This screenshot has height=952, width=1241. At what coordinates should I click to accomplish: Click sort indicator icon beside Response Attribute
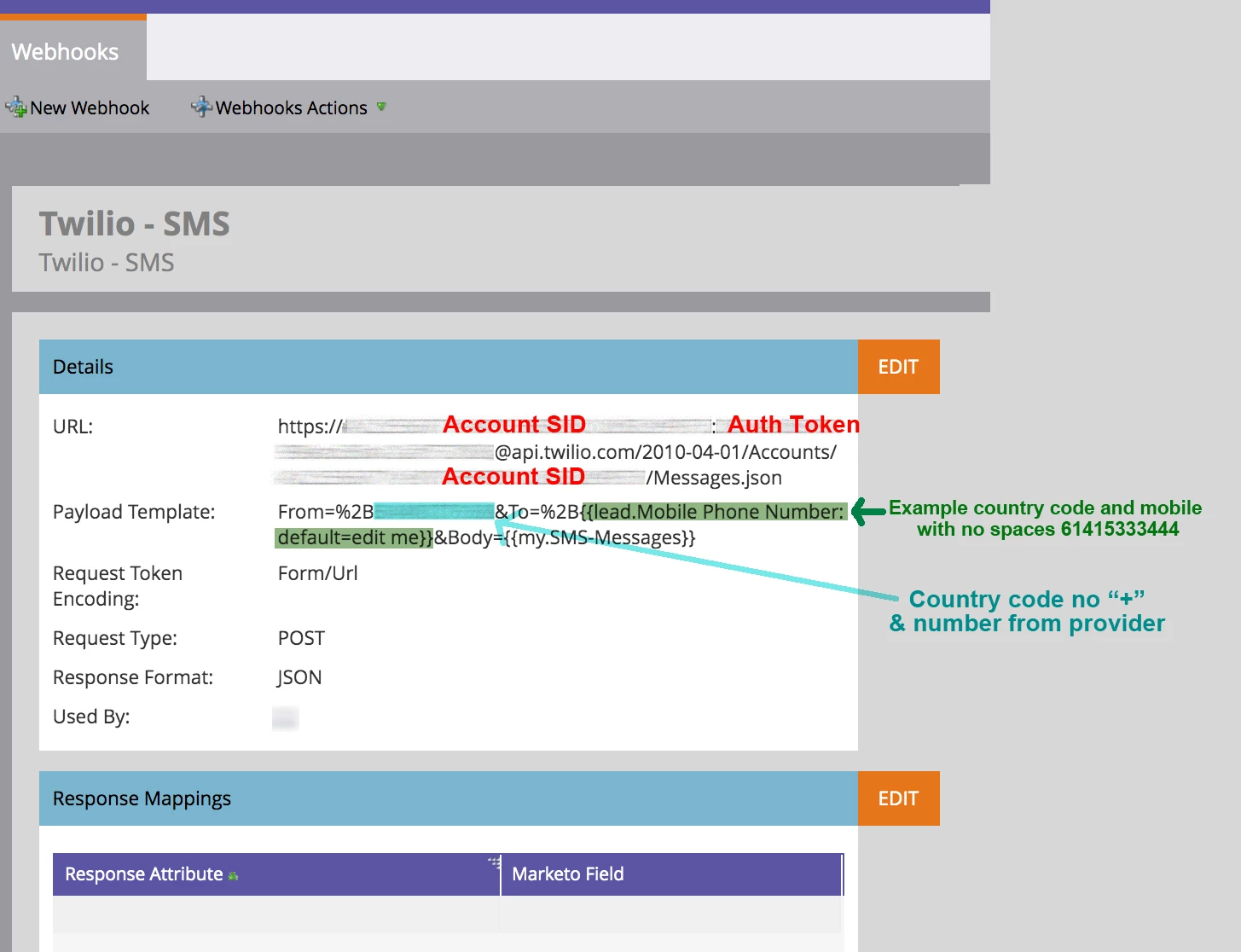(x=234, y=876)
